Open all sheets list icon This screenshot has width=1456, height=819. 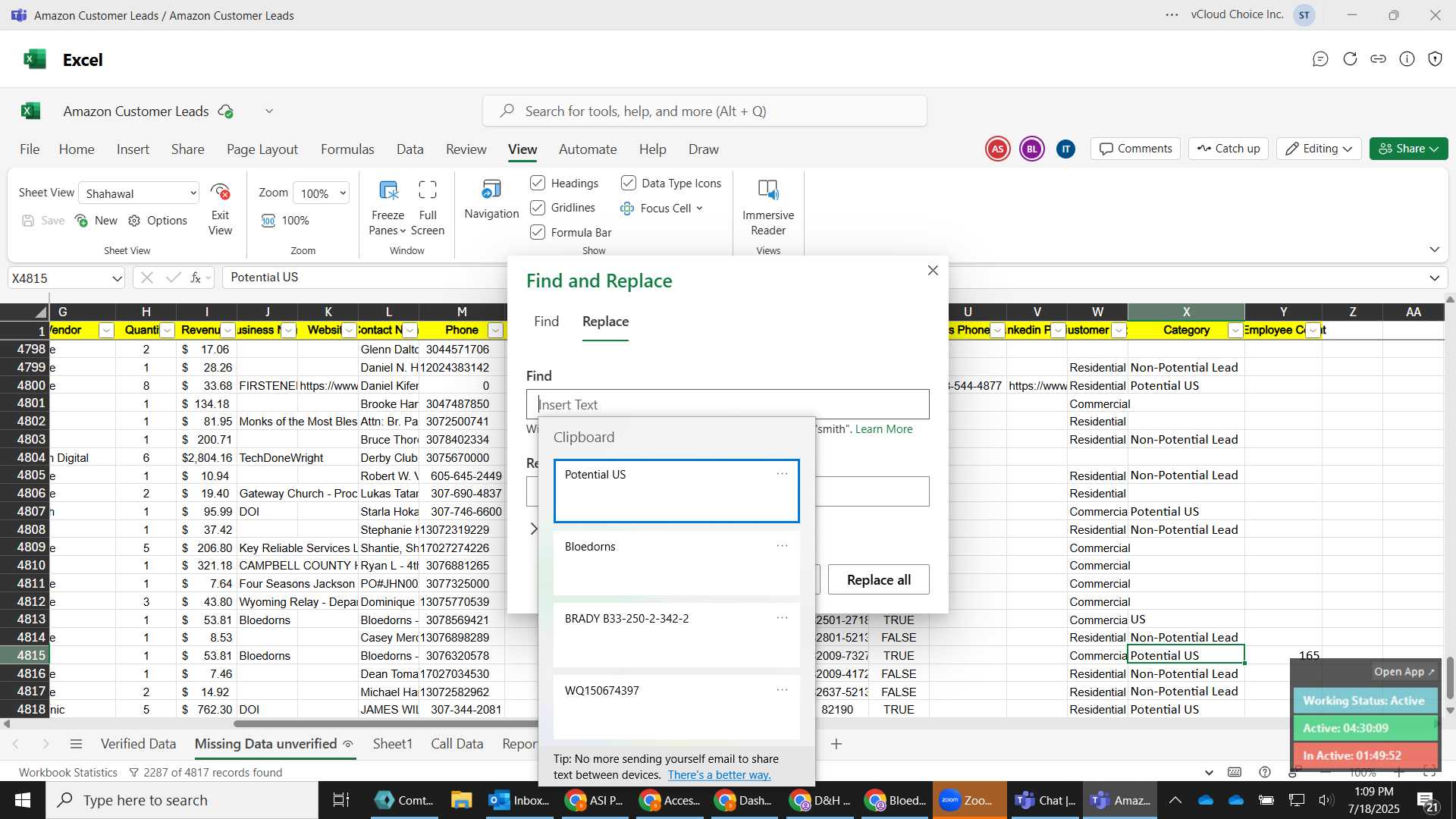pos(76,744)
